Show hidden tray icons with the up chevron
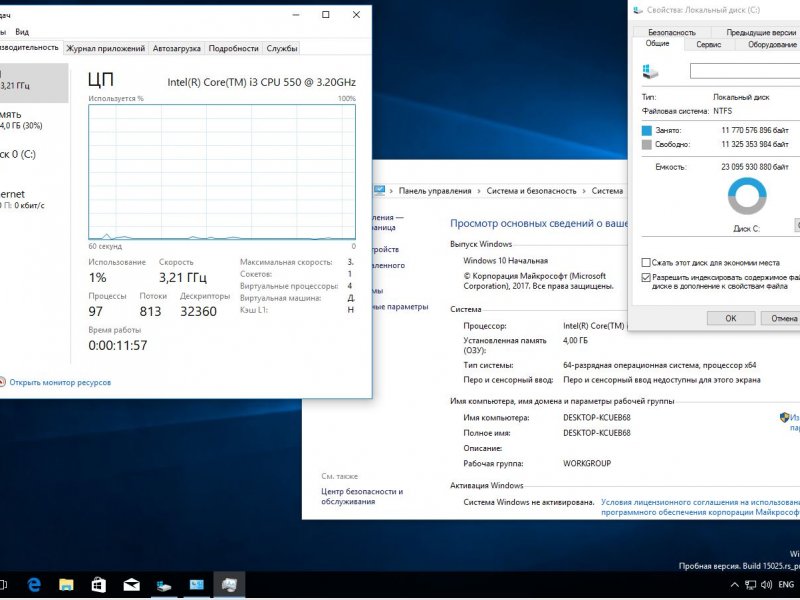 pyautogui.click(x=734, y=585)
